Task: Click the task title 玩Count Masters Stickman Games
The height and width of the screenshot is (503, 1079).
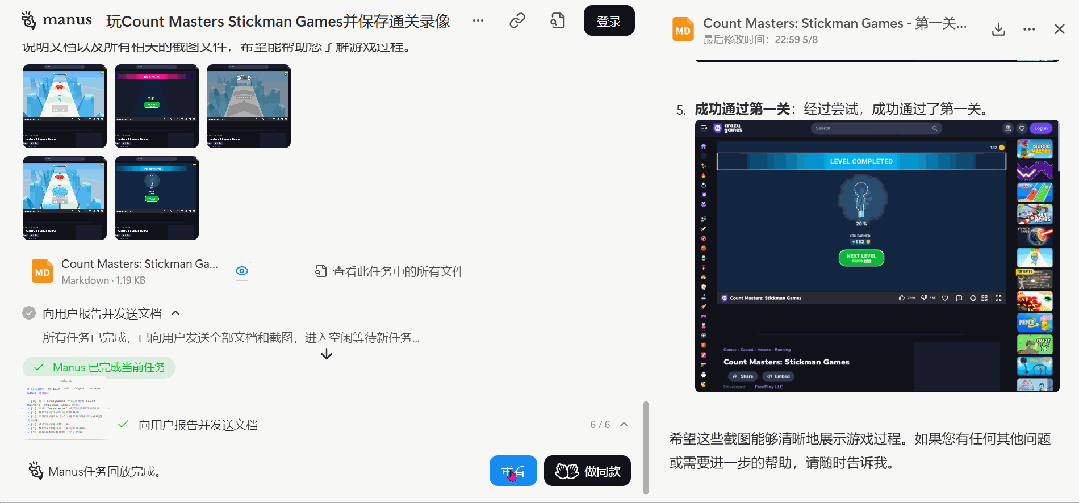Action: click(x=279, y=21)
